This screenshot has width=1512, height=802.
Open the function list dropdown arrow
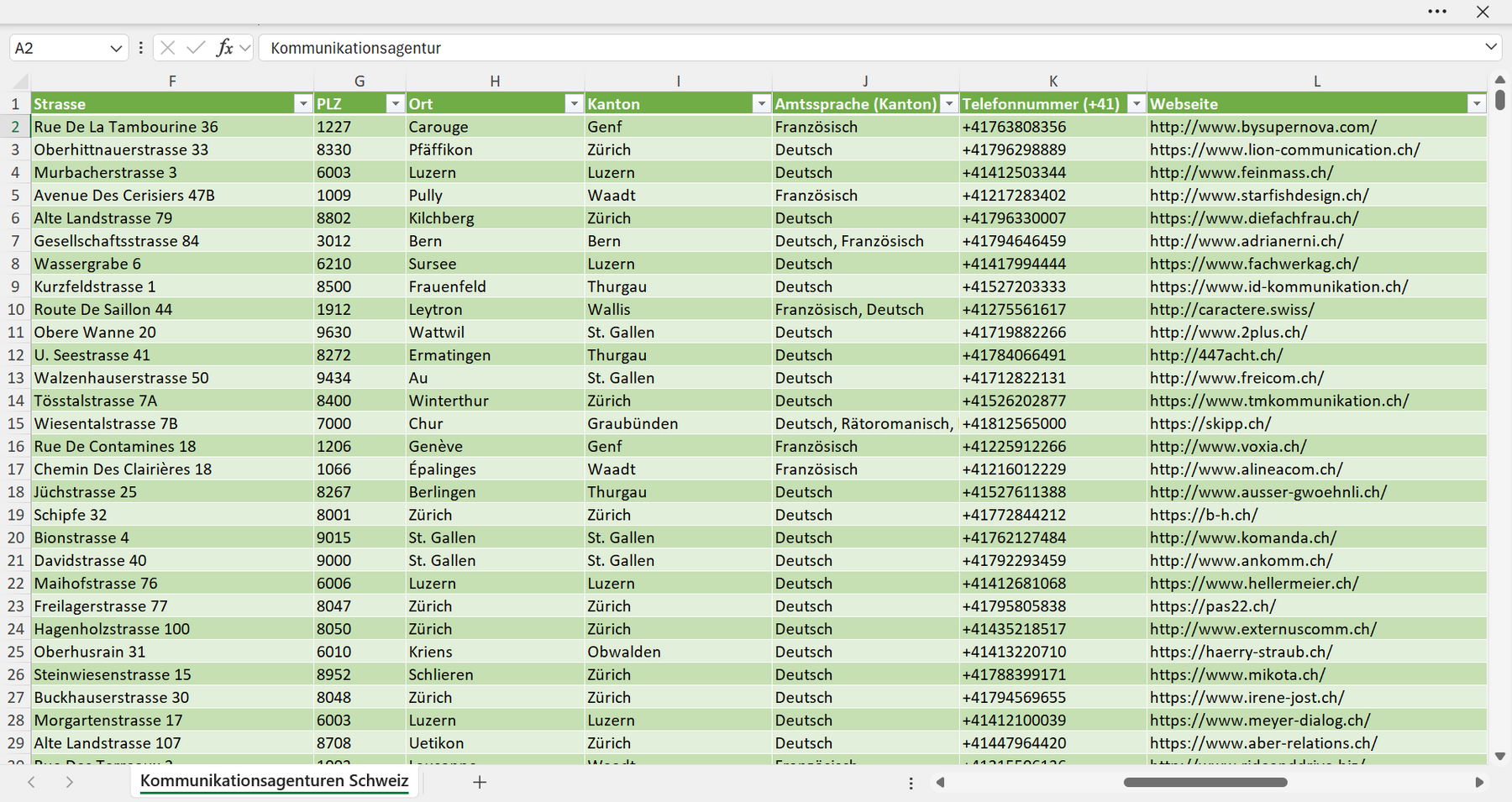[x=244, y=48]
